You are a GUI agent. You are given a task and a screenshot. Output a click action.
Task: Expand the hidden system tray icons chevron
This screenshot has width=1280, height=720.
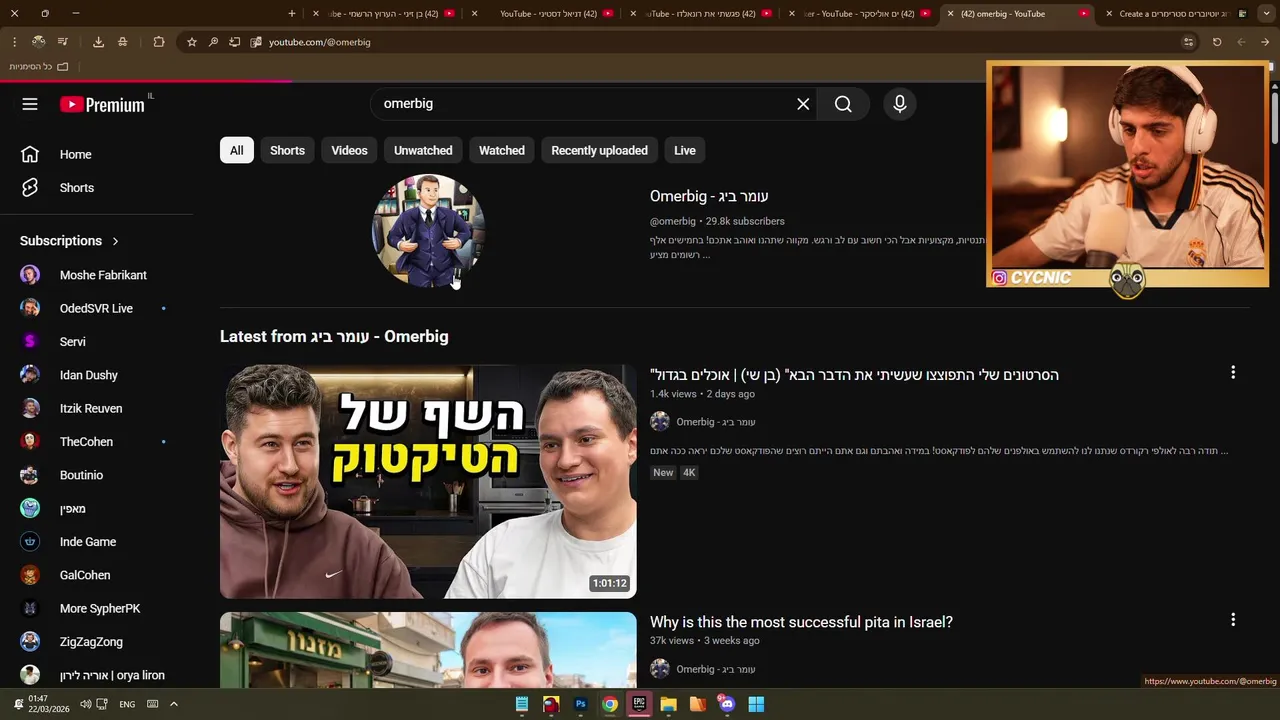coord(173,704)
